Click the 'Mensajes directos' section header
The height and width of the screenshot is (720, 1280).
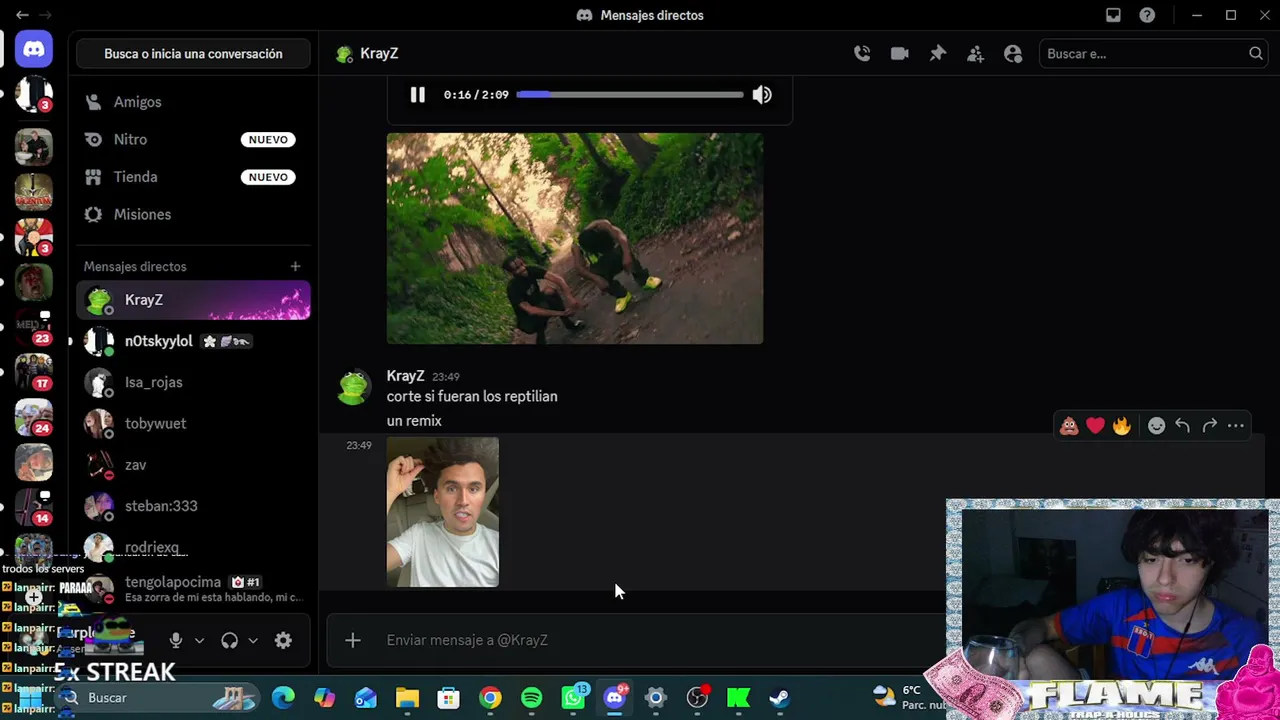135,266
